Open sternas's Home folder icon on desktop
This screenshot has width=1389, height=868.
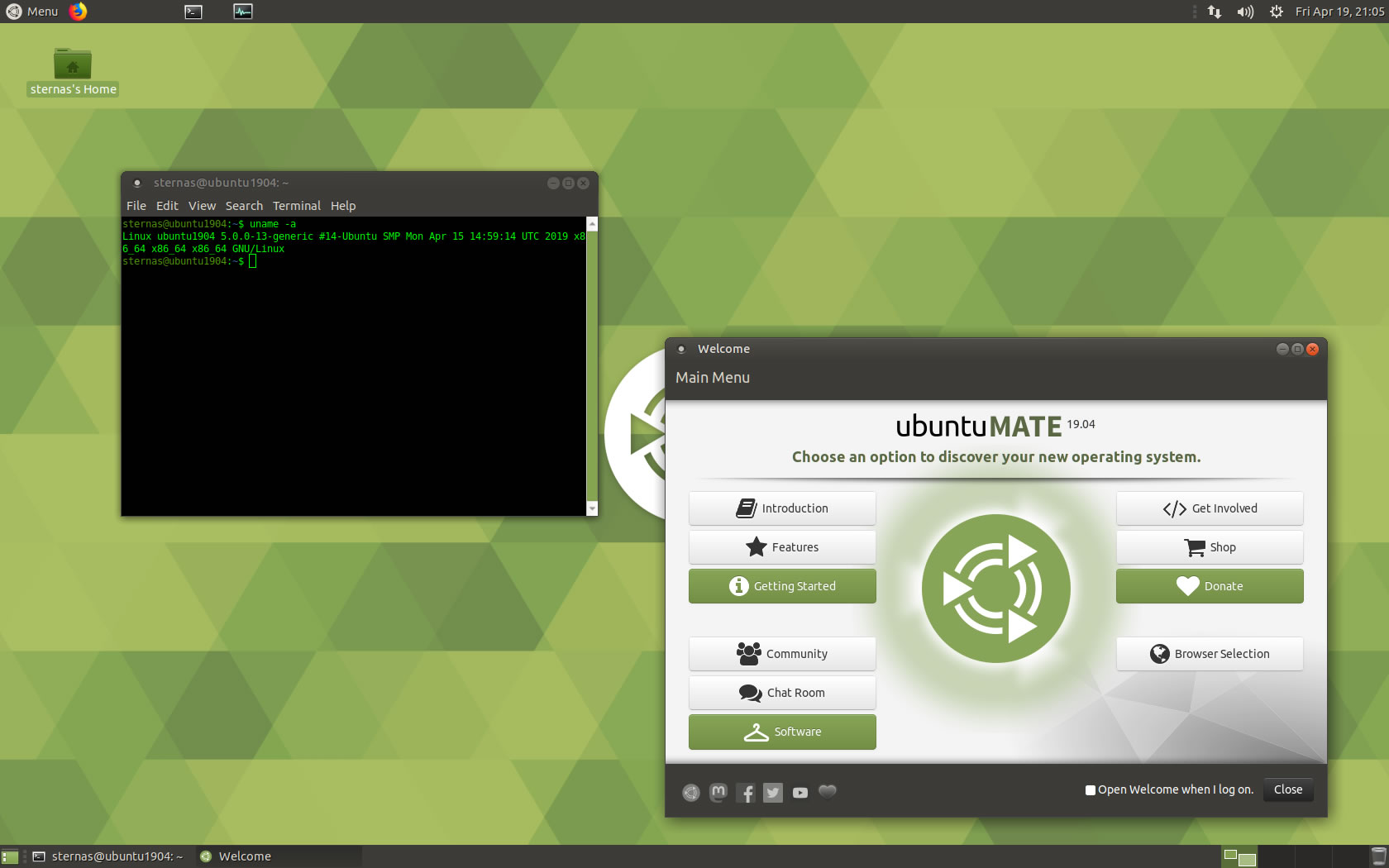pyautogui.click(x=73, y=71)
